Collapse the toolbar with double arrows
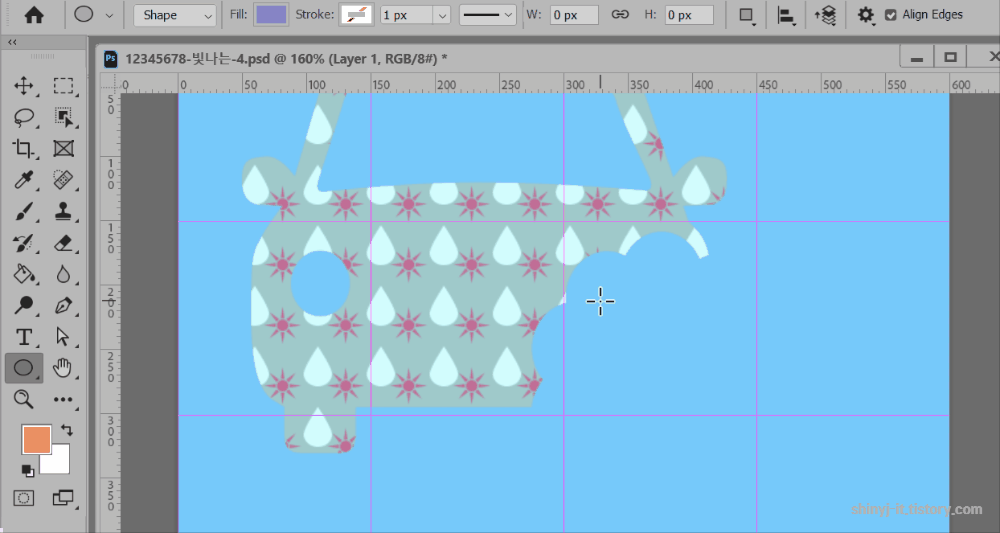The height and width of the screenshot is (533, 1000). pos(12,42)
